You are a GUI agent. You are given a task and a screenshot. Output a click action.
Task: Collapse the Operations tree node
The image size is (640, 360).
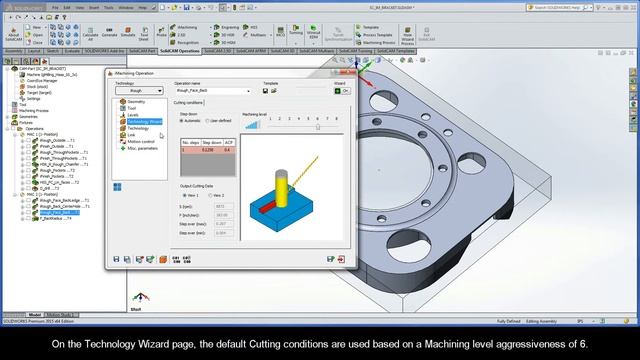(x=7, y=128)
